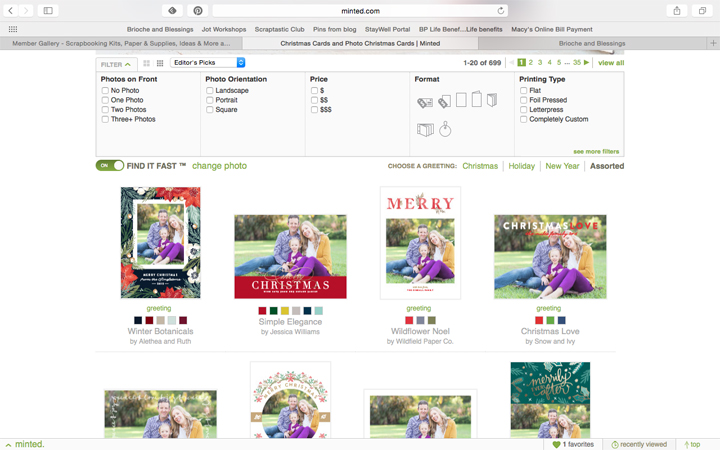The width and height of the screenshot is (720, 450).
Task: Open the Christmas Love card thumbnail
Action: tap(550, 257)
